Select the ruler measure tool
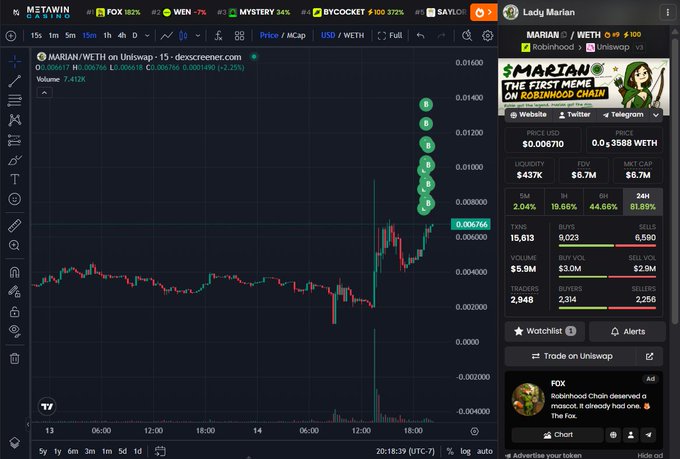This screenshot has width=680, height=459. coord(15,226)
